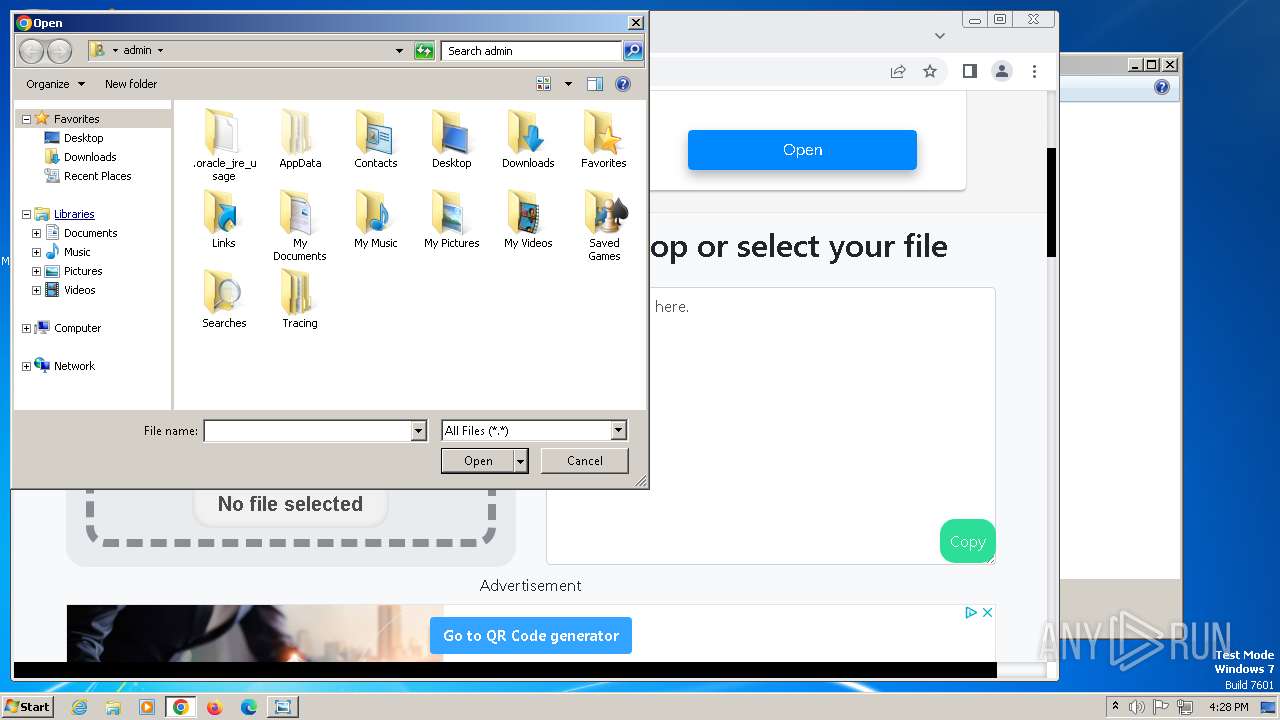Close the advertisement with X icon
The width and height of the screenshot is (1280, 720).
987,613
